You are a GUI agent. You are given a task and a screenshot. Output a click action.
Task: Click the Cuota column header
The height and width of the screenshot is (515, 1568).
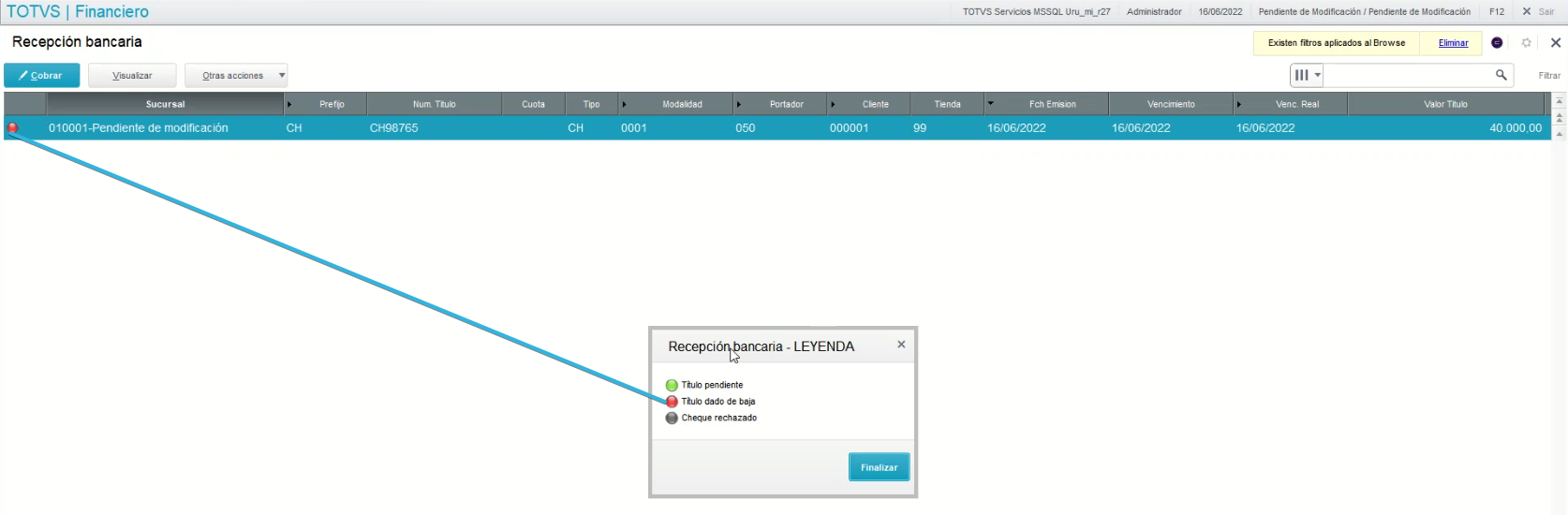click(533, 104)
